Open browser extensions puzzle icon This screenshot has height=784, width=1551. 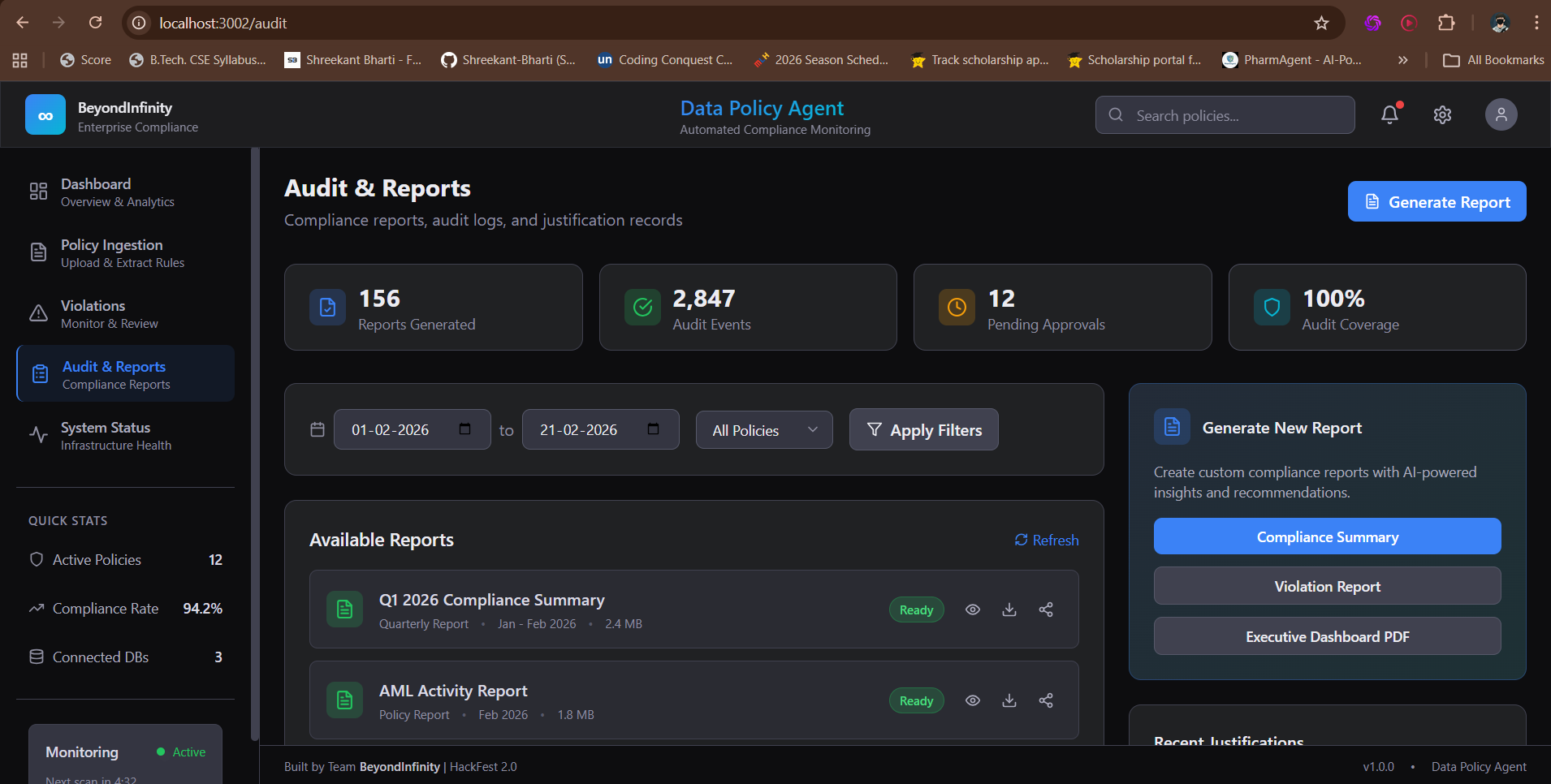point(1446,23)
